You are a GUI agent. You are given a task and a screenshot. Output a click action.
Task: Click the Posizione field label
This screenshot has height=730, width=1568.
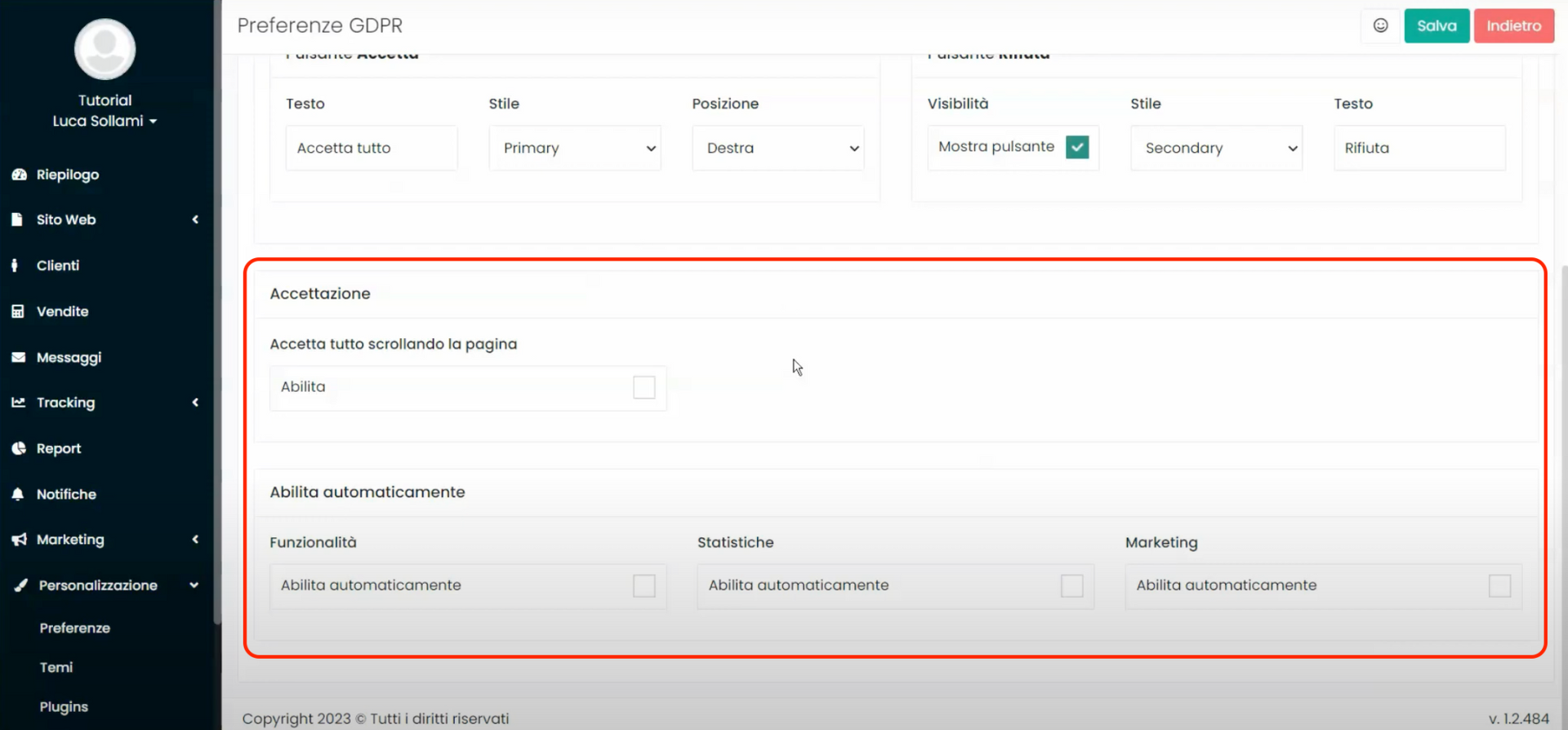pos(725,104)
